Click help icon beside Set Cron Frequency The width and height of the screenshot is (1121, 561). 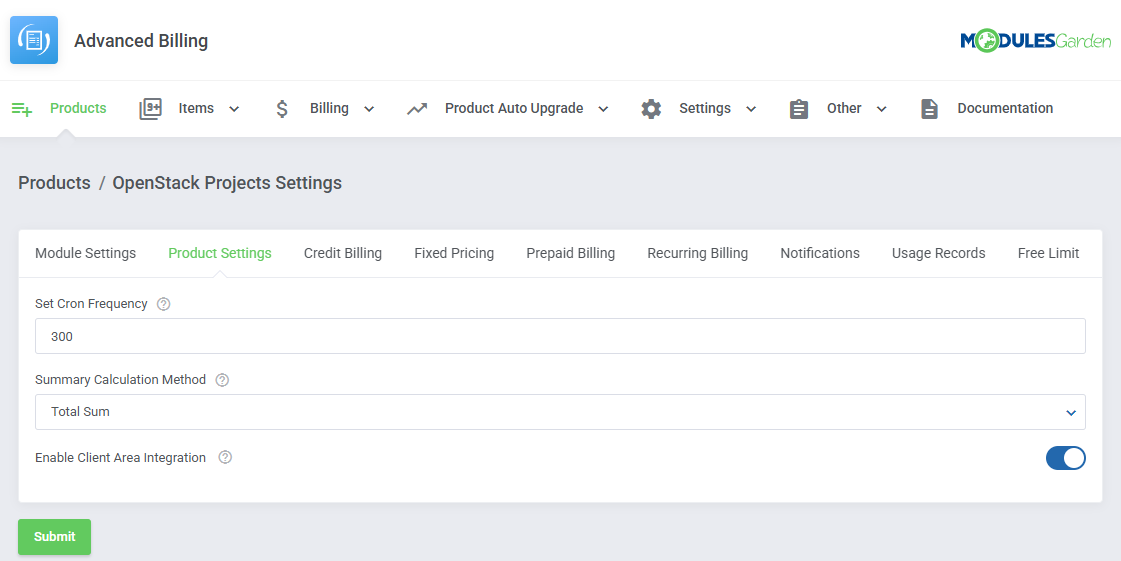tap(164, 304)
